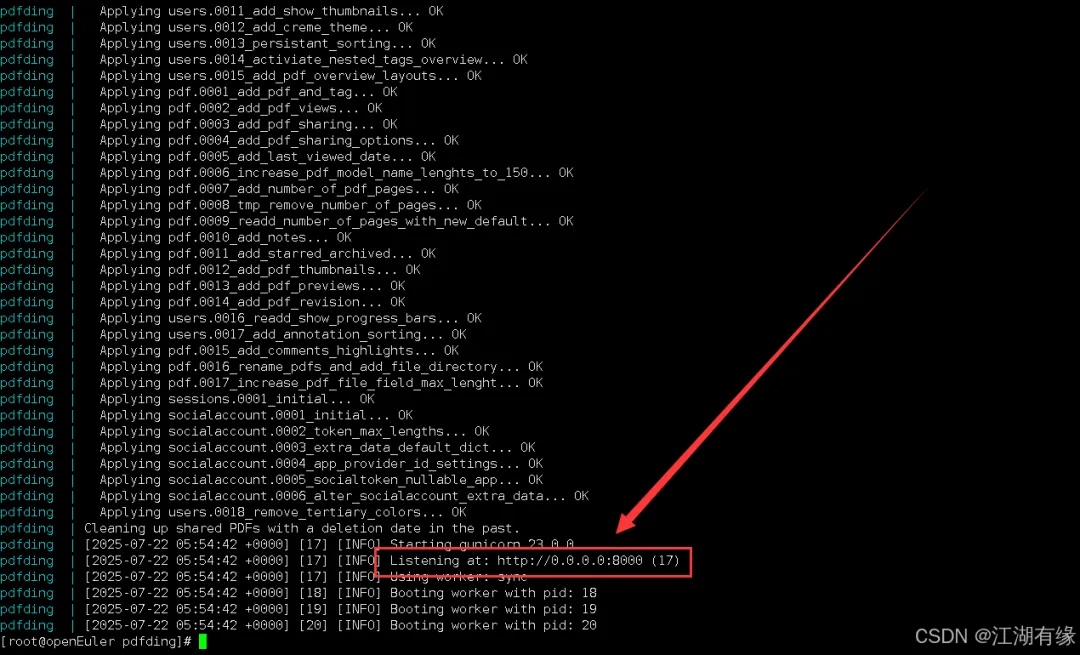Click users.0014_activiate_nested_tags_overview line

313,59
